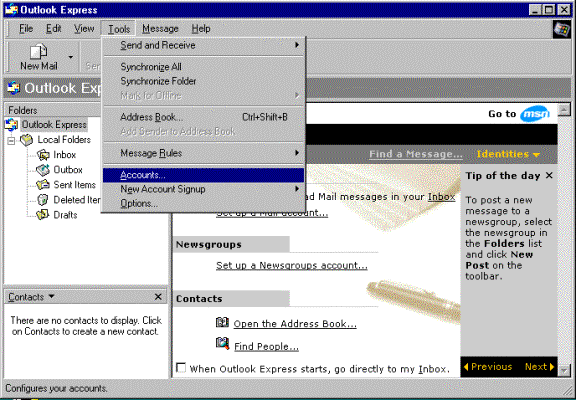This screenshot has width=576, height=400.
Task: Open the Message menu
Action: [160, 29]
